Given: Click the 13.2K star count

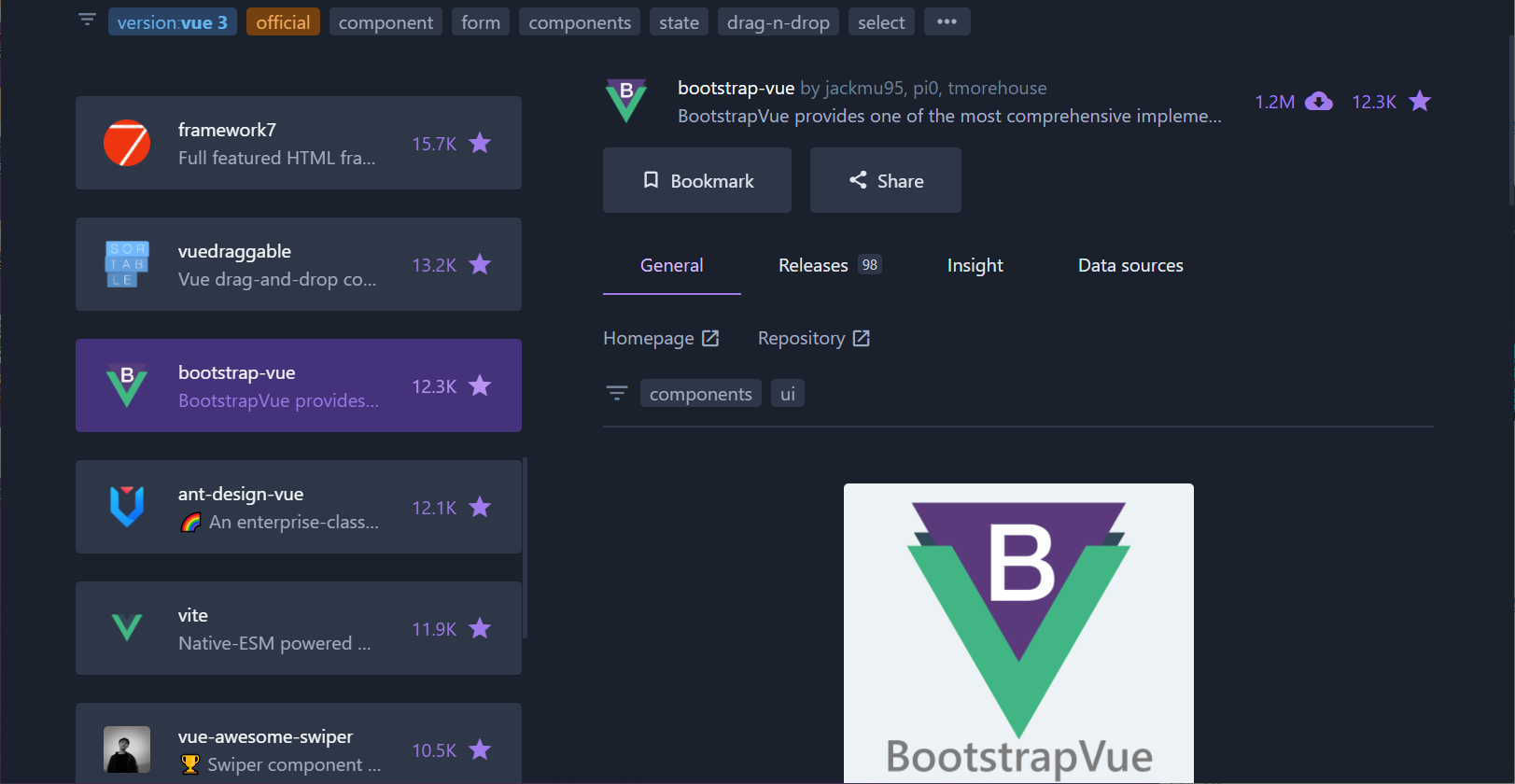Looking at the screenshot, I should pos(434,265).
